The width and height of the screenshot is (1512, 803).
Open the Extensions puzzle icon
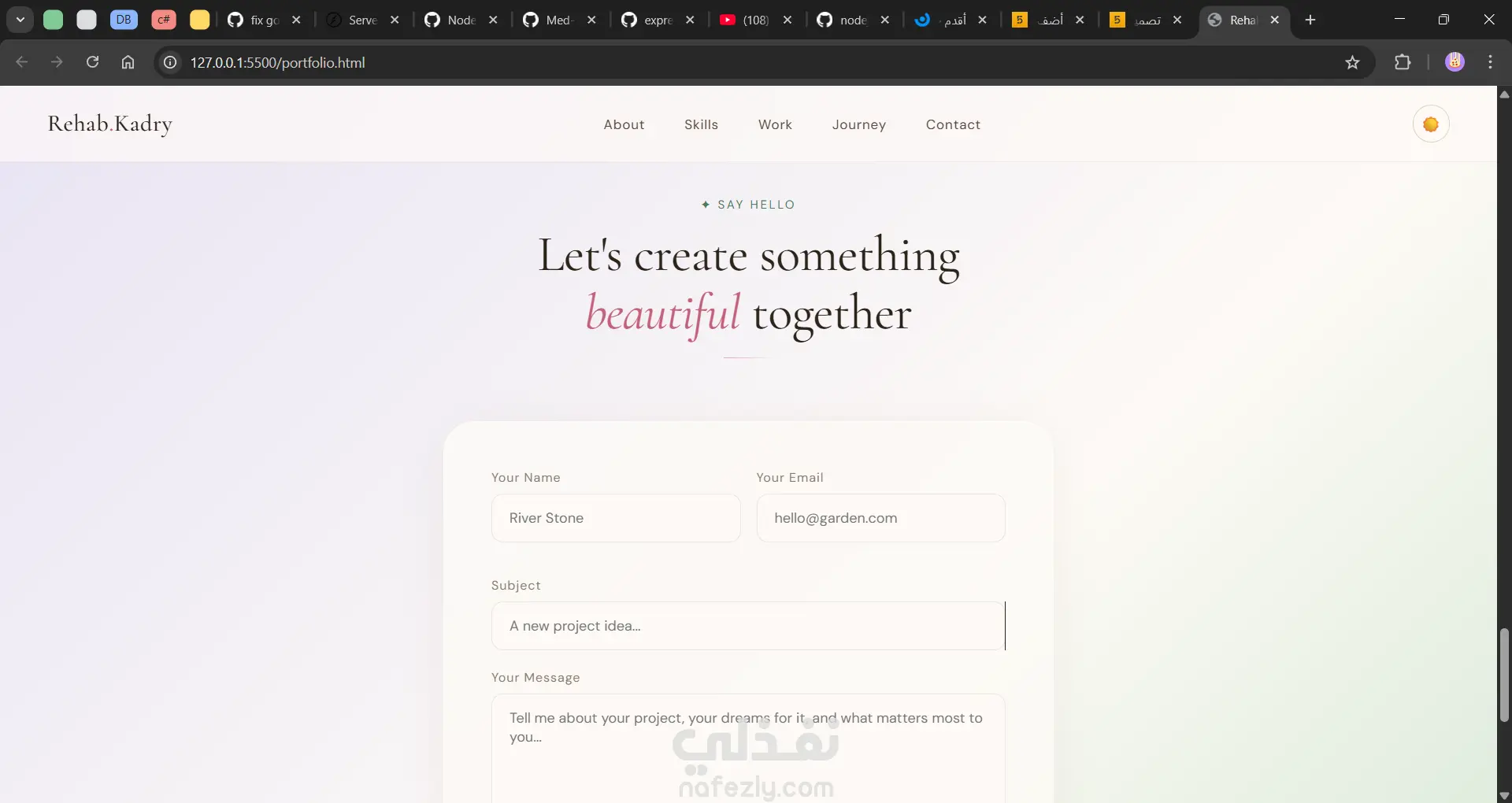pyautogui.click(x=1403, y=62)
